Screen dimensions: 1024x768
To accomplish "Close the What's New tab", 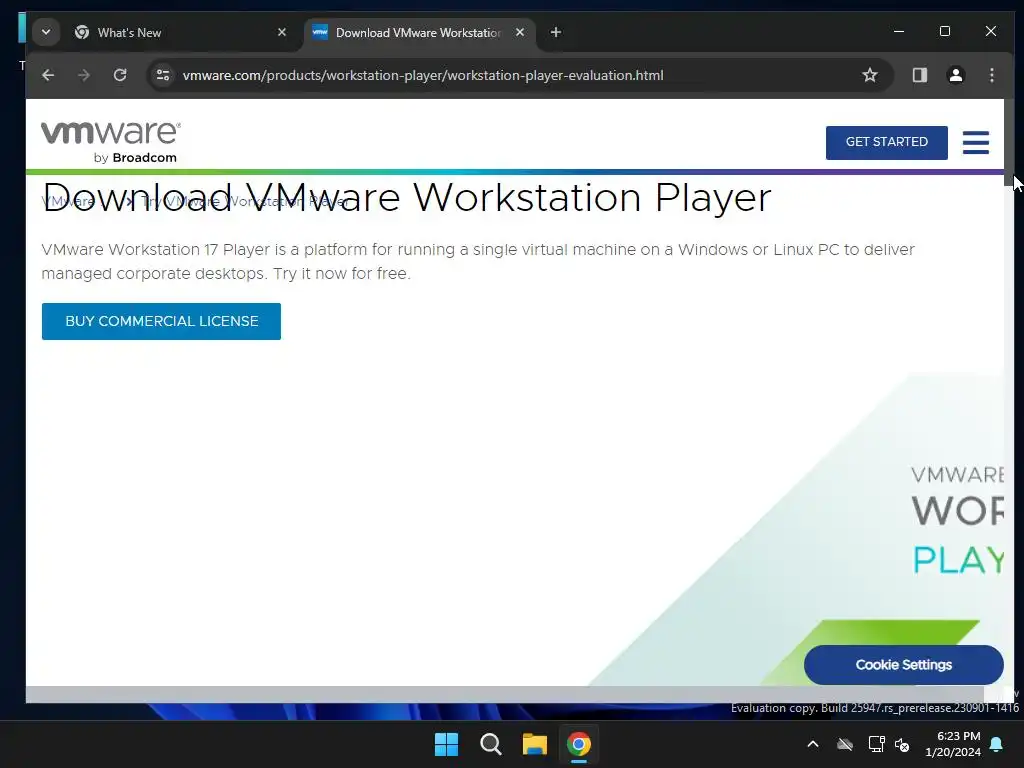I will pos(282,32).
